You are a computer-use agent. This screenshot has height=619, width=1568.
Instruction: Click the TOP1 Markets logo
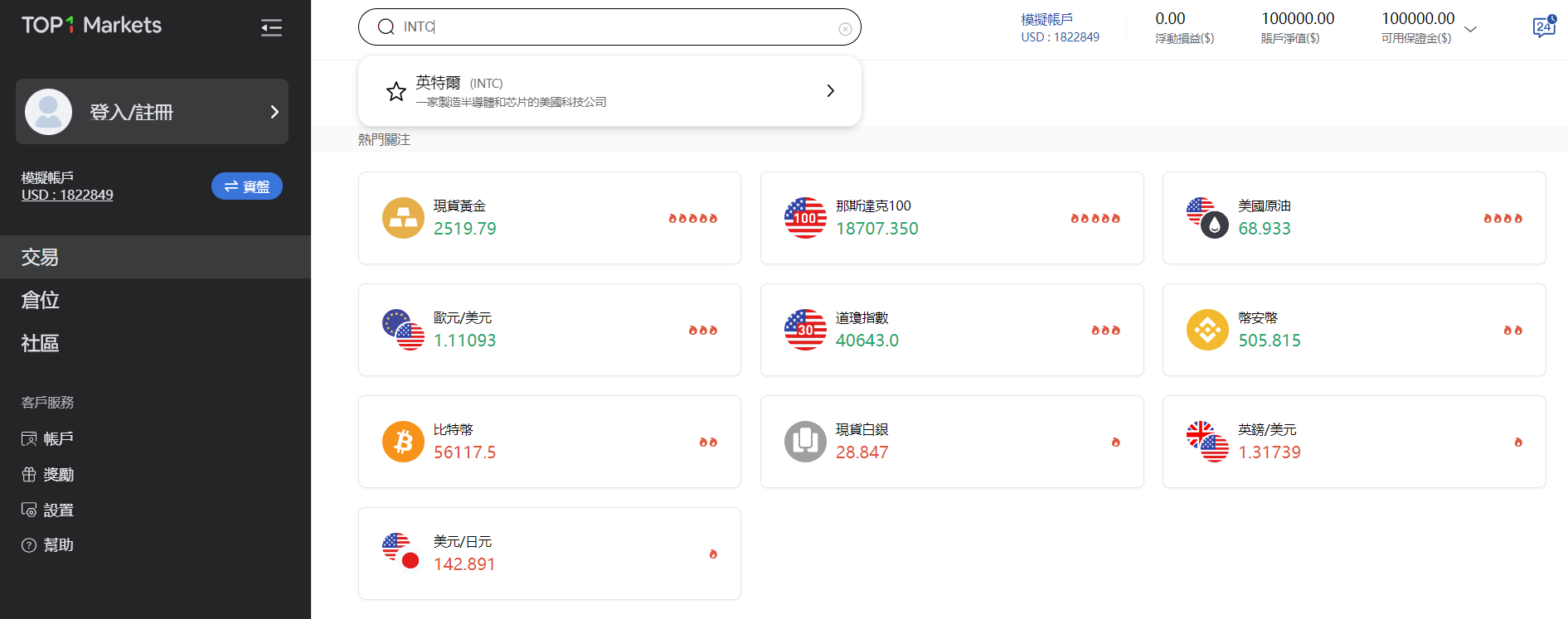(91, 26)
